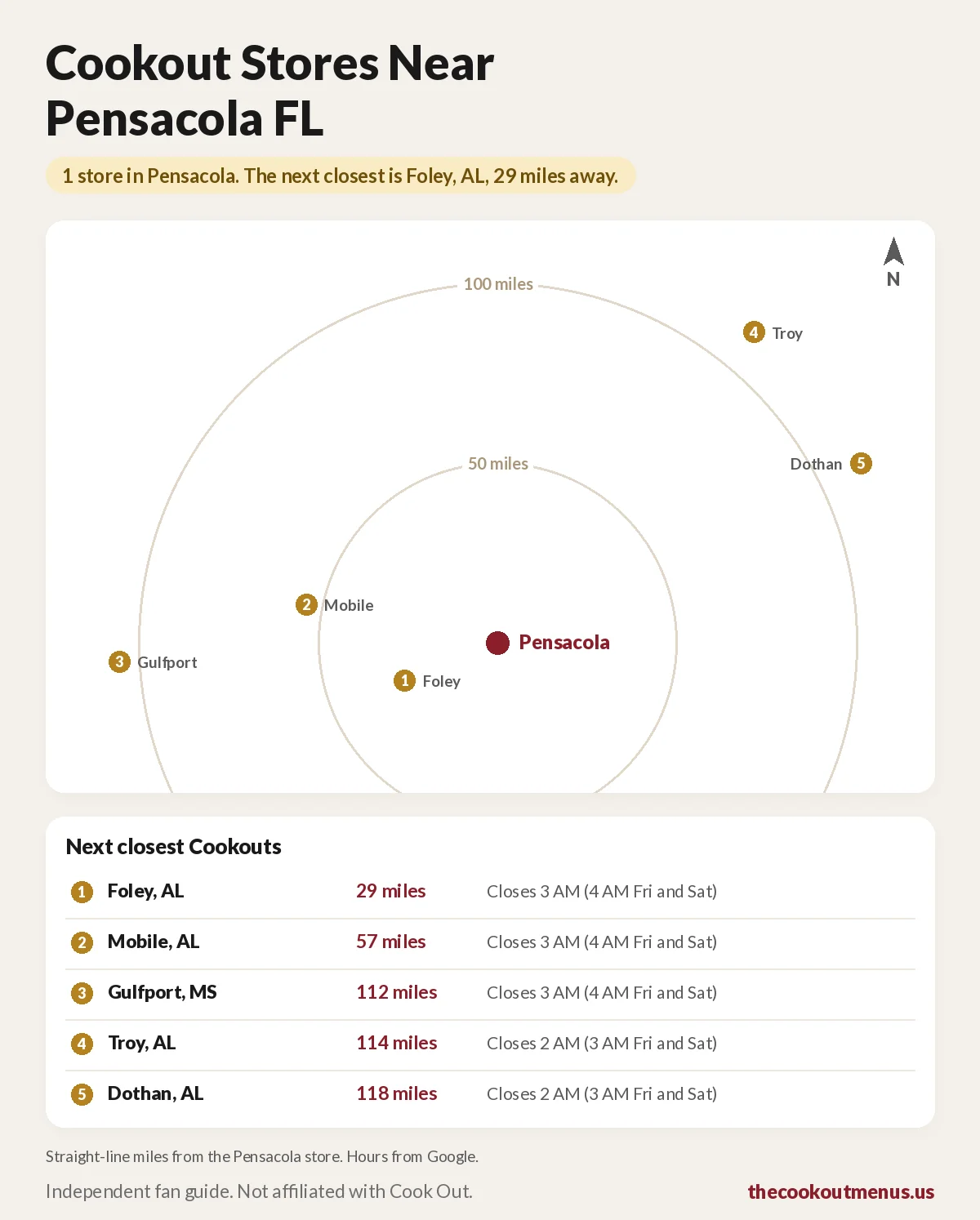Click the Dothan marker numbered 5 on map
The width and height of the screenshot is (980, 1220).
pos(861,463)
